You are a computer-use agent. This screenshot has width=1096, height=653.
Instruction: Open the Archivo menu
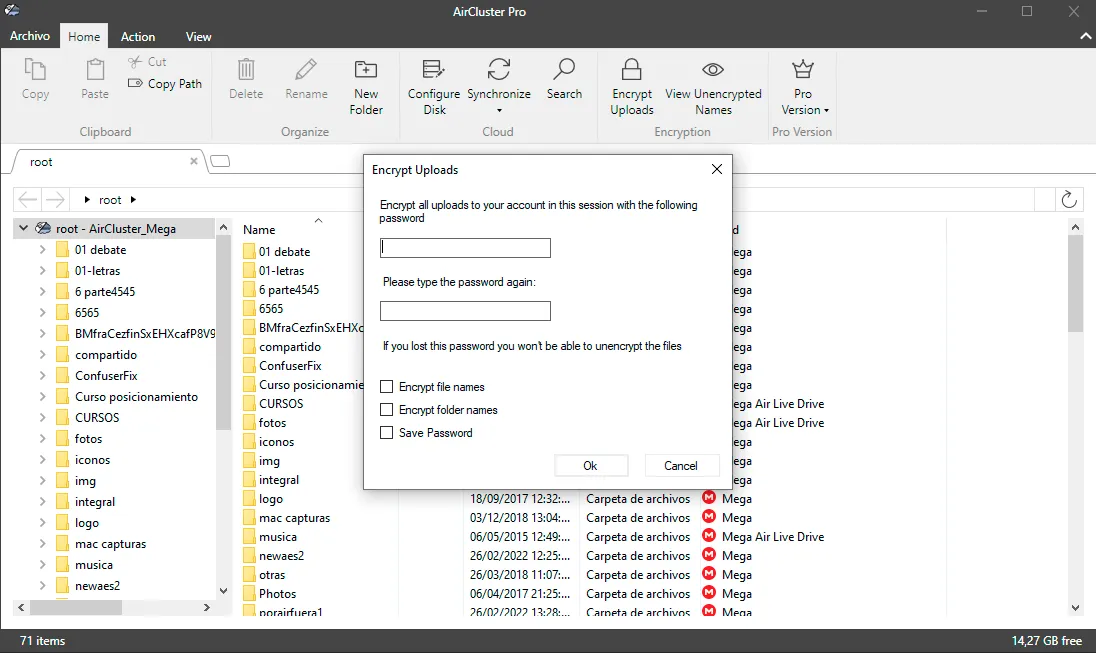click(x=30, y=36)
